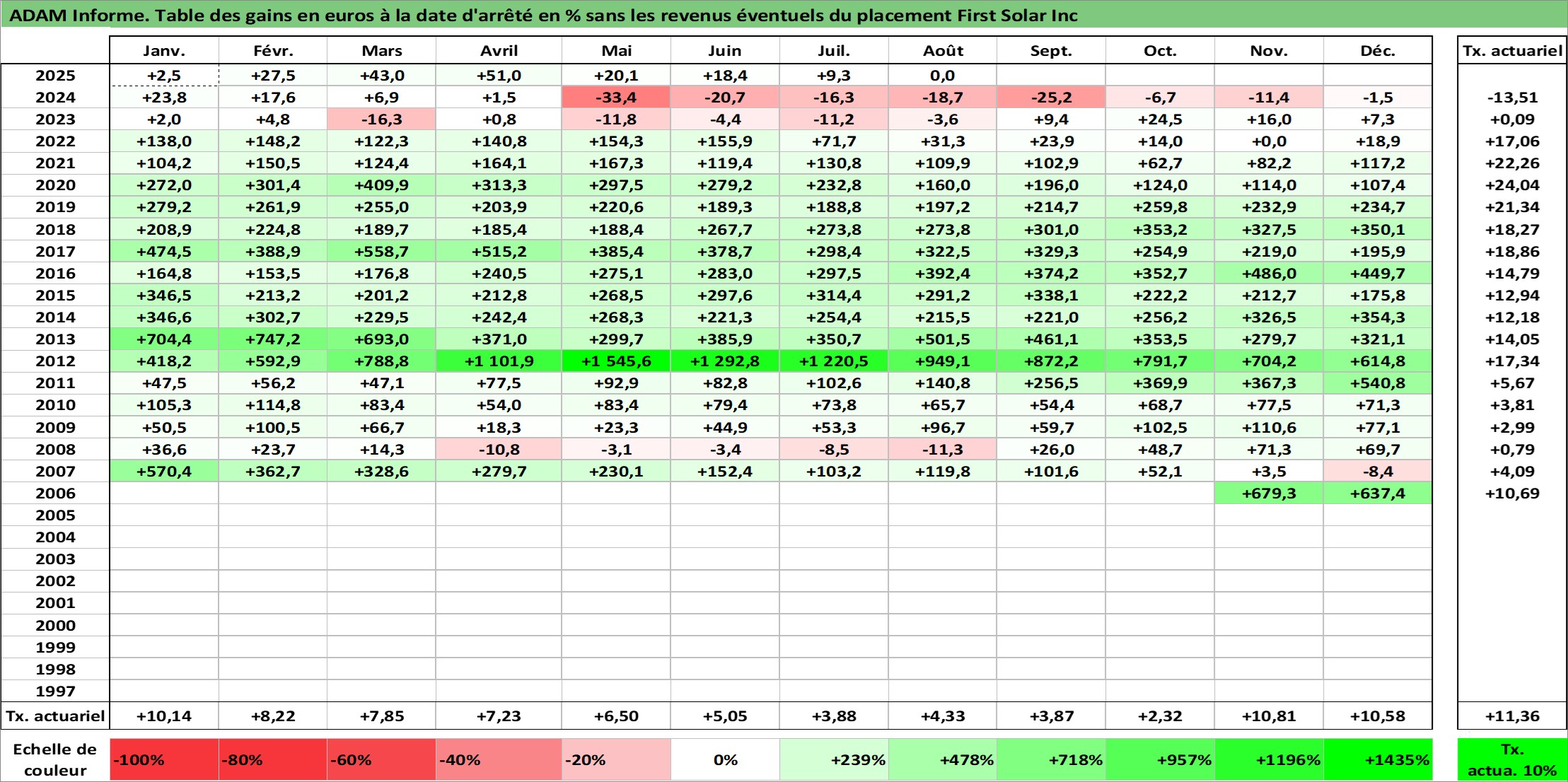The height and width of the screenshot is (782, 1568).
Task: Select the Avril column header
Action: coord(499,51)
